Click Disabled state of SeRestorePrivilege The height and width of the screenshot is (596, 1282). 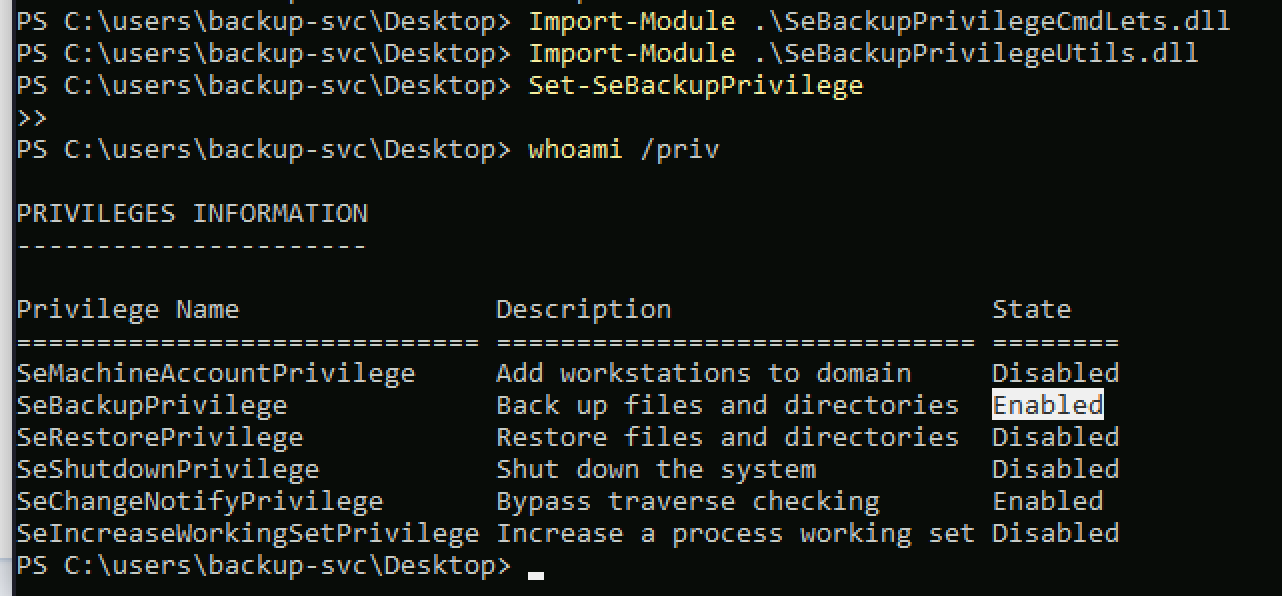click(x=1056, y=437)
